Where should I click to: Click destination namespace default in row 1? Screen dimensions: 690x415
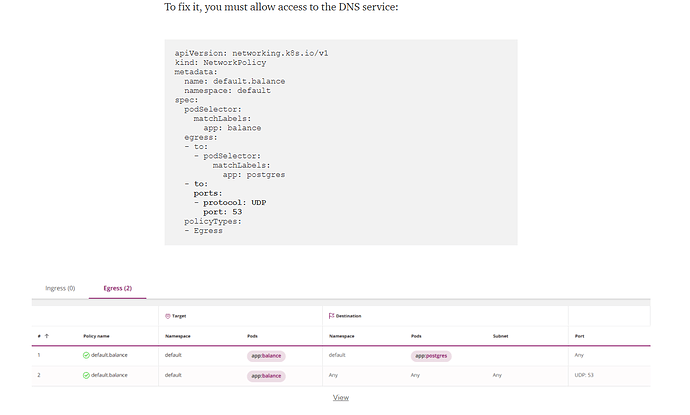pos(337,355)
